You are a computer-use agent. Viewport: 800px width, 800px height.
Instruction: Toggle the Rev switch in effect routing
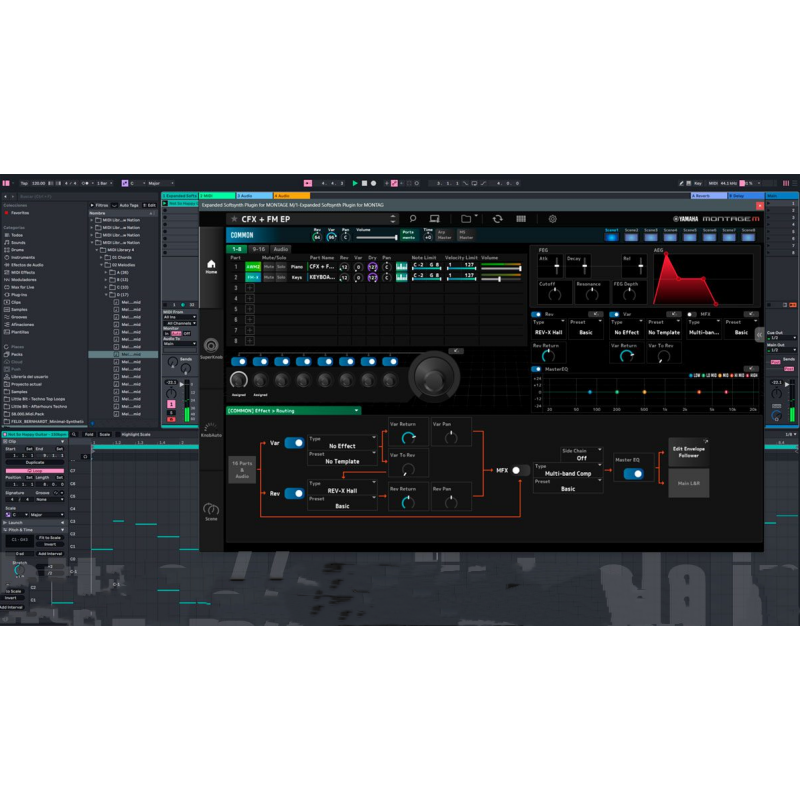click(294, 493)
